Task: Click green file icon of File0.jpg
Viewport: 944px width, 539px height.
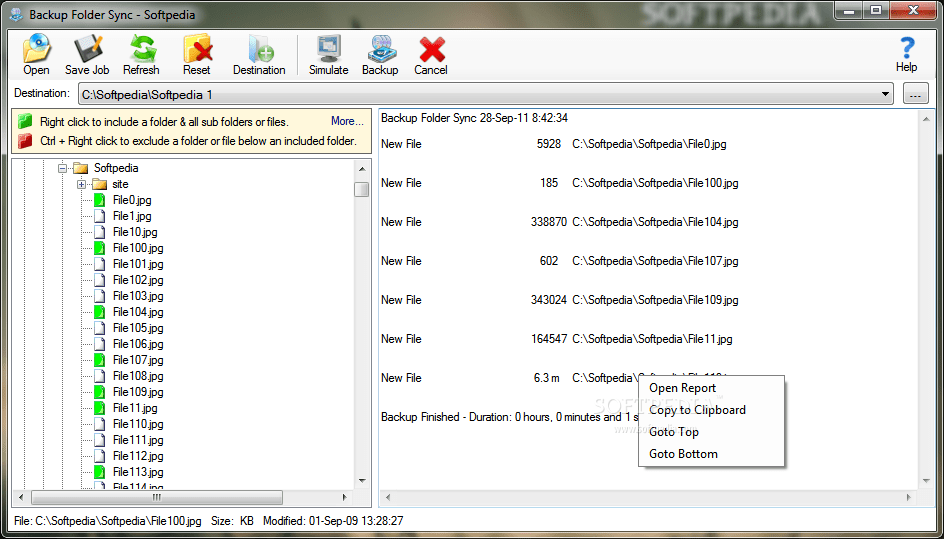Action: [x=99, y=200]
